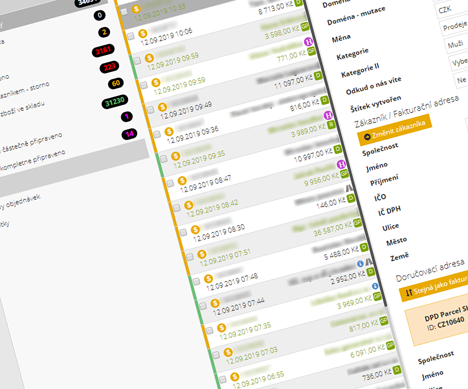Click the 'Zákazník / Fakturační adresa' heading

pos(407,111)
